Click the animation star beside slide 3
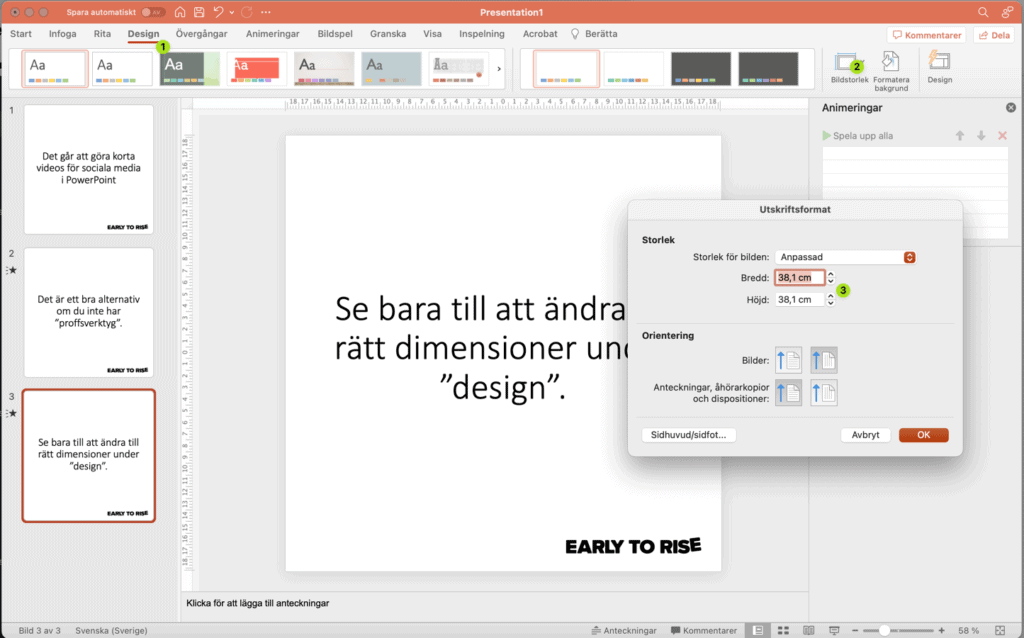 12,413
